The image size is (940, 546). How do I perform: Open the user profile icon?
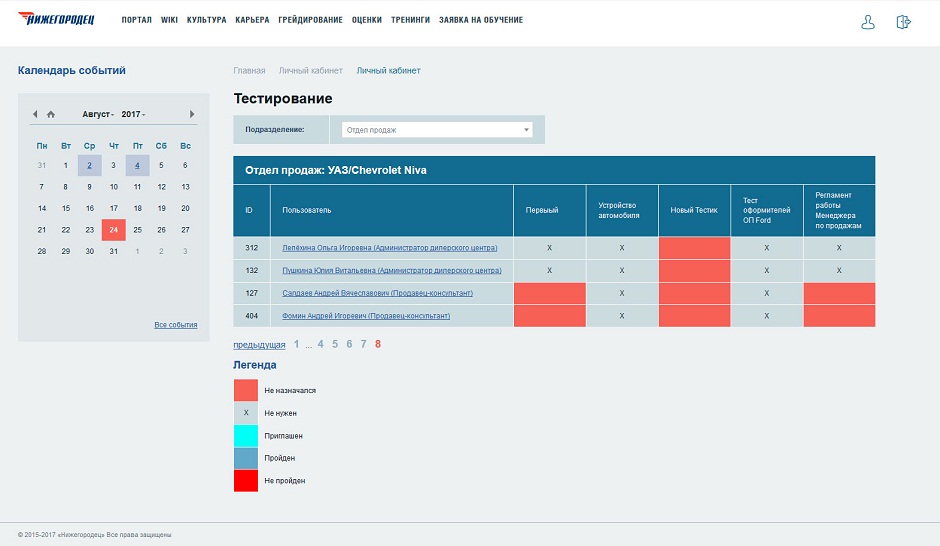(867, 22)
